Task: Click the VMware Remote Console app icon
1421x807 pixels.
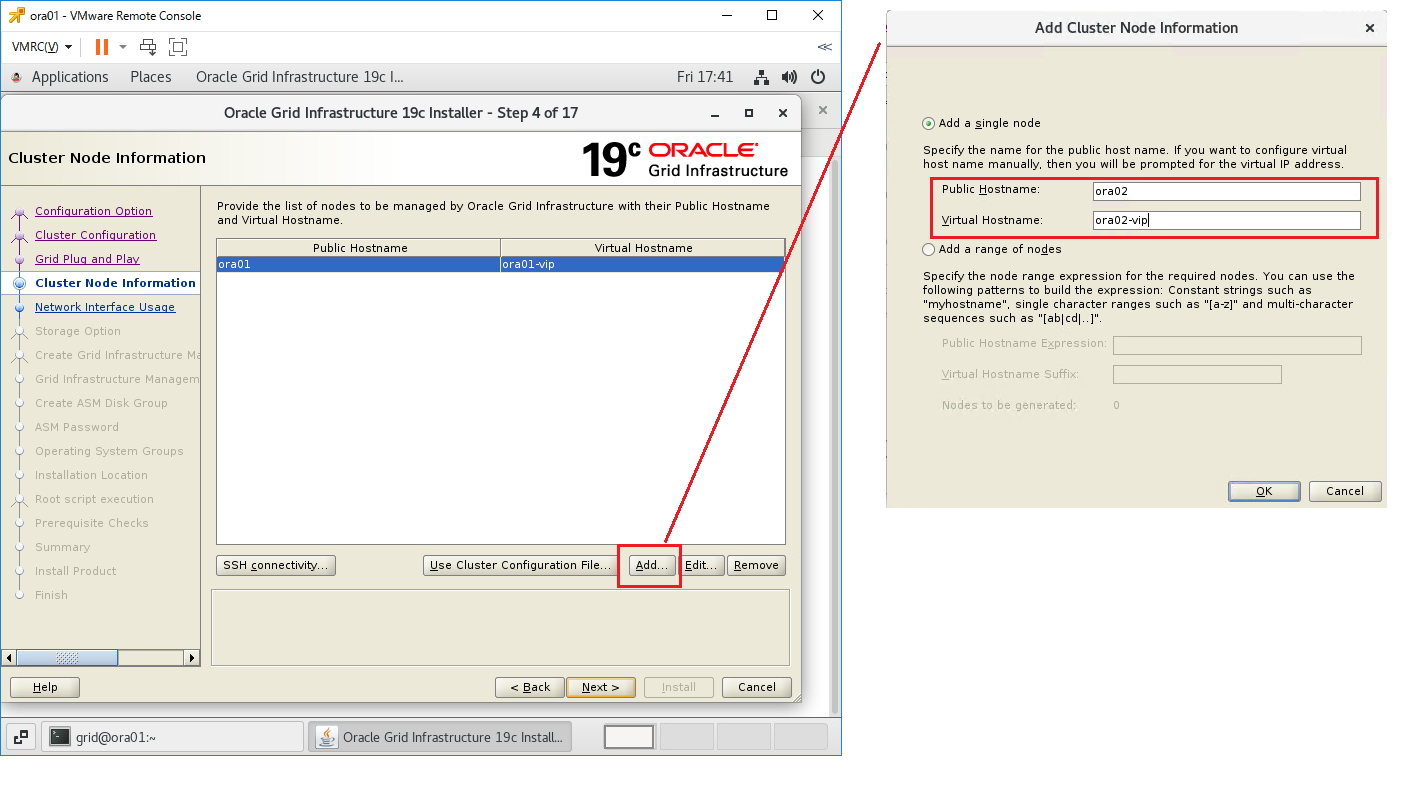Action: click(x=16, y=15)
